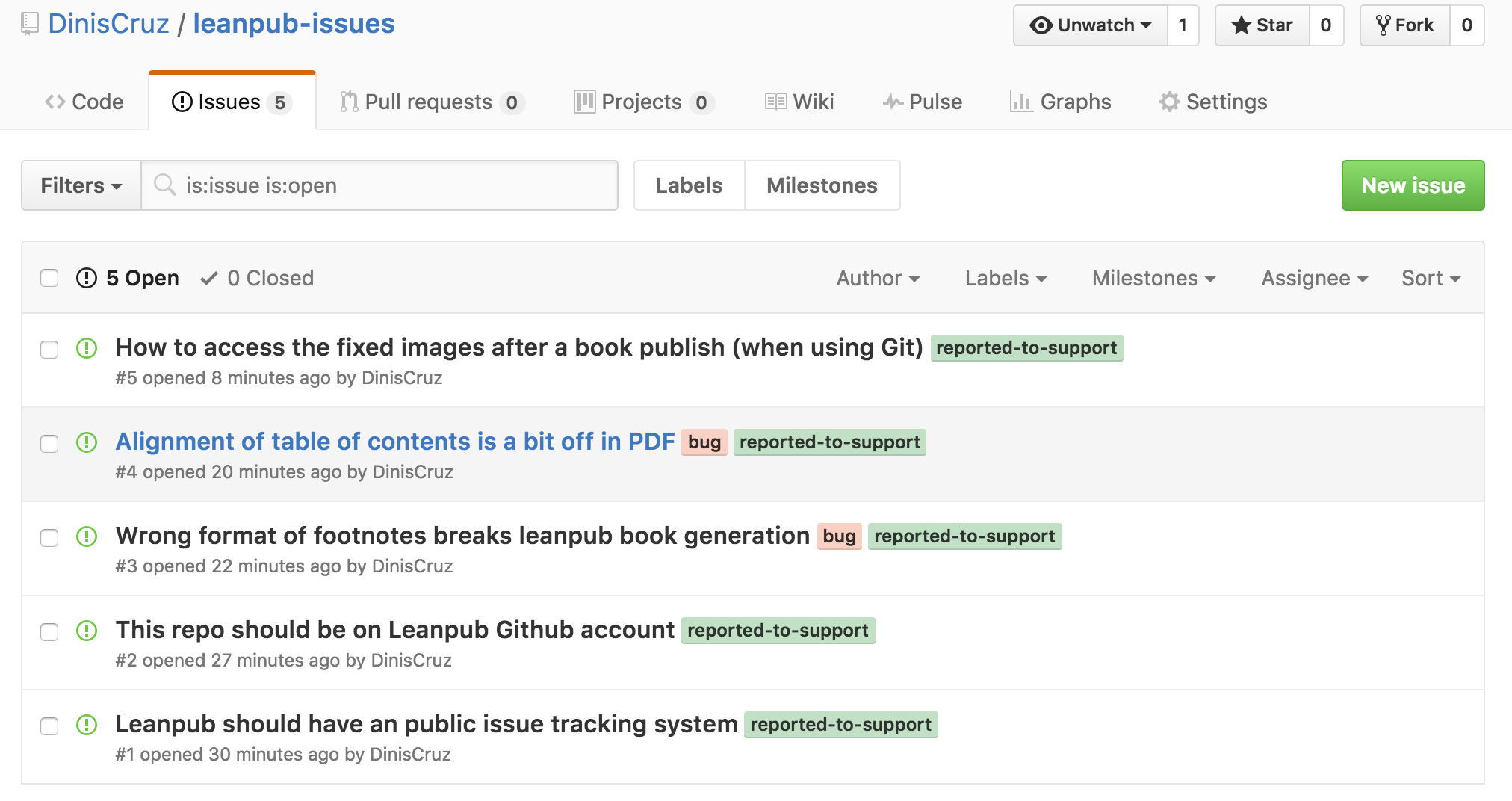
Task: Click the green New issue button
Action: click(x=1412, y=185)
